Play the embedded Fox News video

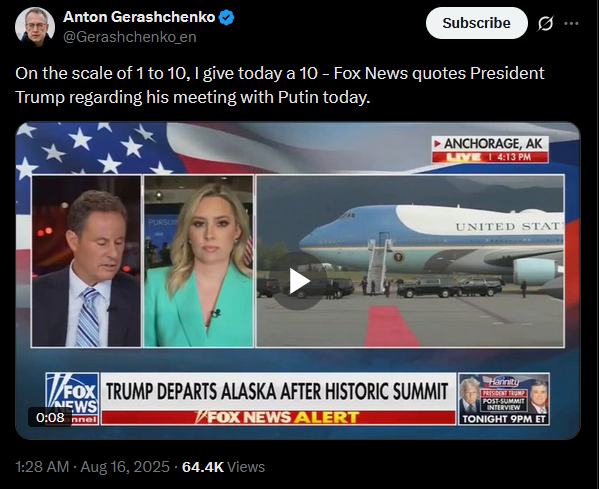coord(298,281)
